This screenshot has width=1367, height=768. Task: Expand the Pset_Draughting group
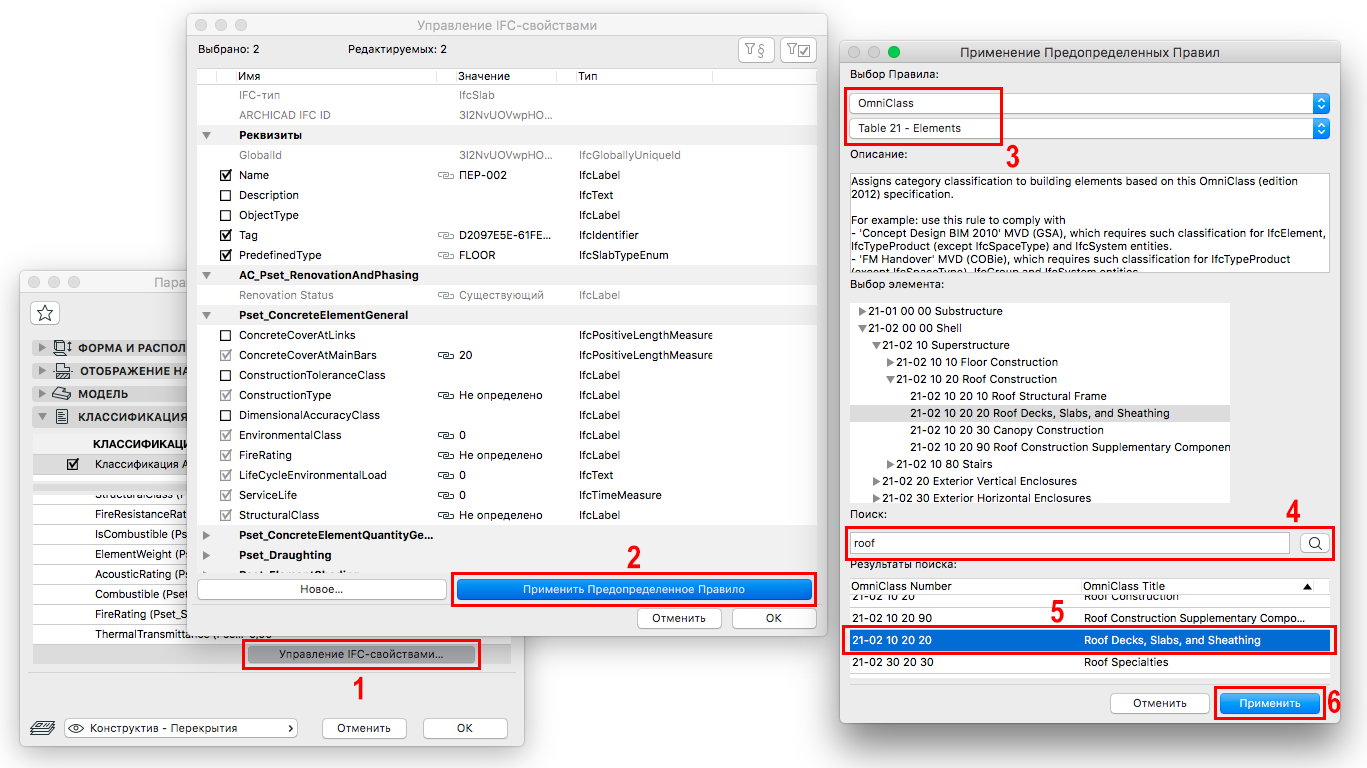207,555
